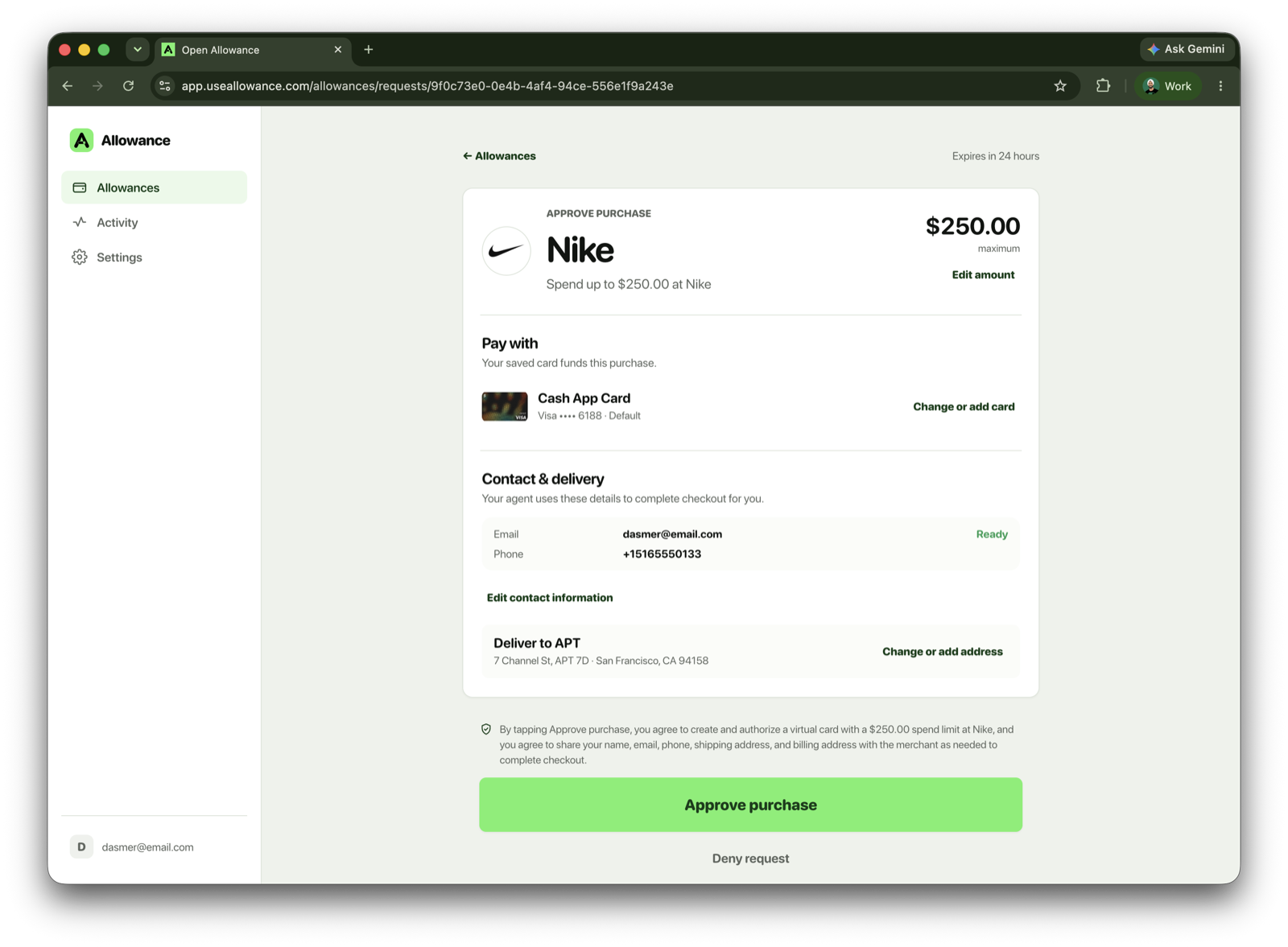The image size is (1288, 947).
Task: Click the D avatar in the sidebar footer
Action: (81, 846)
